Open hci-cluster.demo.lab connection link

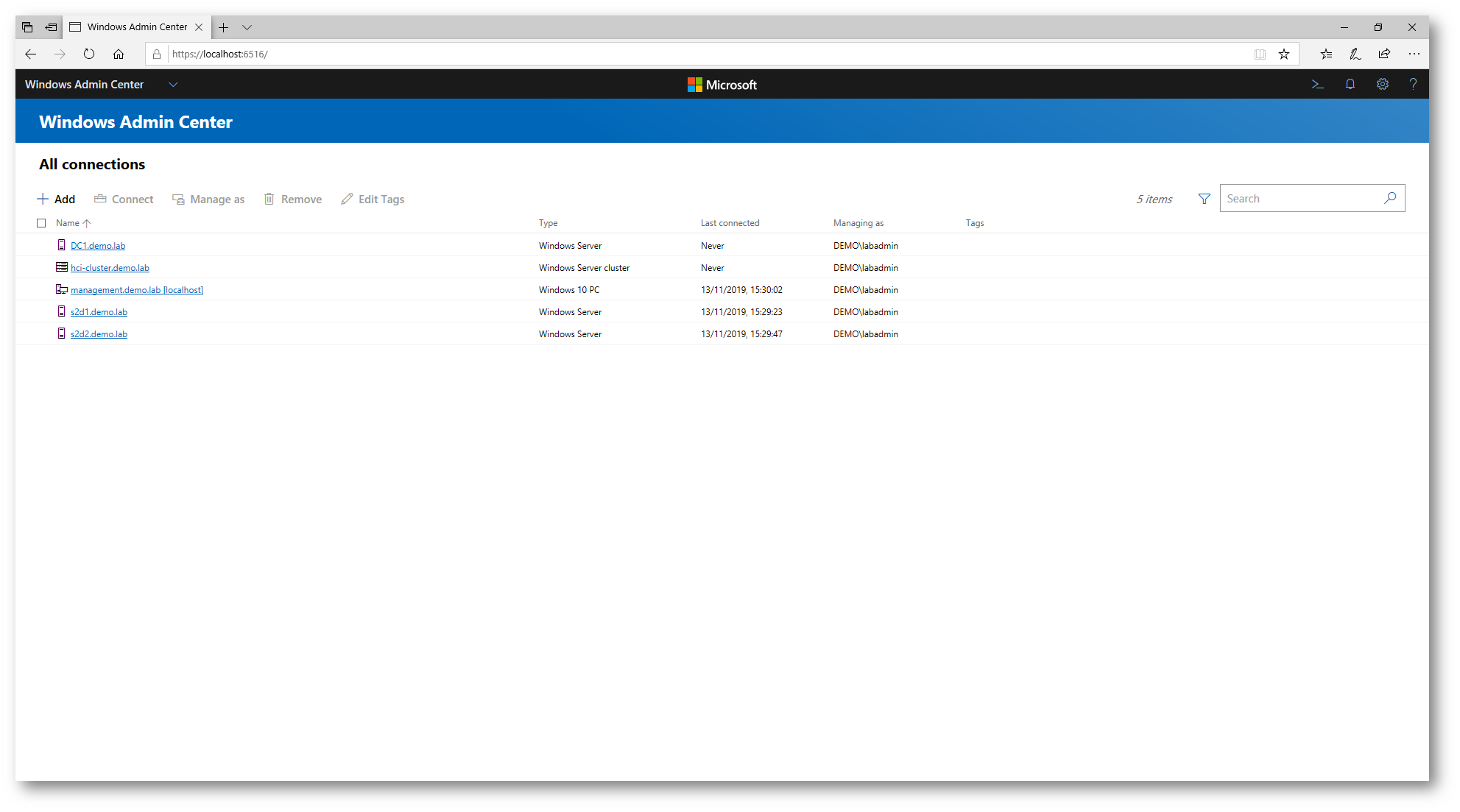click(x=110, y=268)
